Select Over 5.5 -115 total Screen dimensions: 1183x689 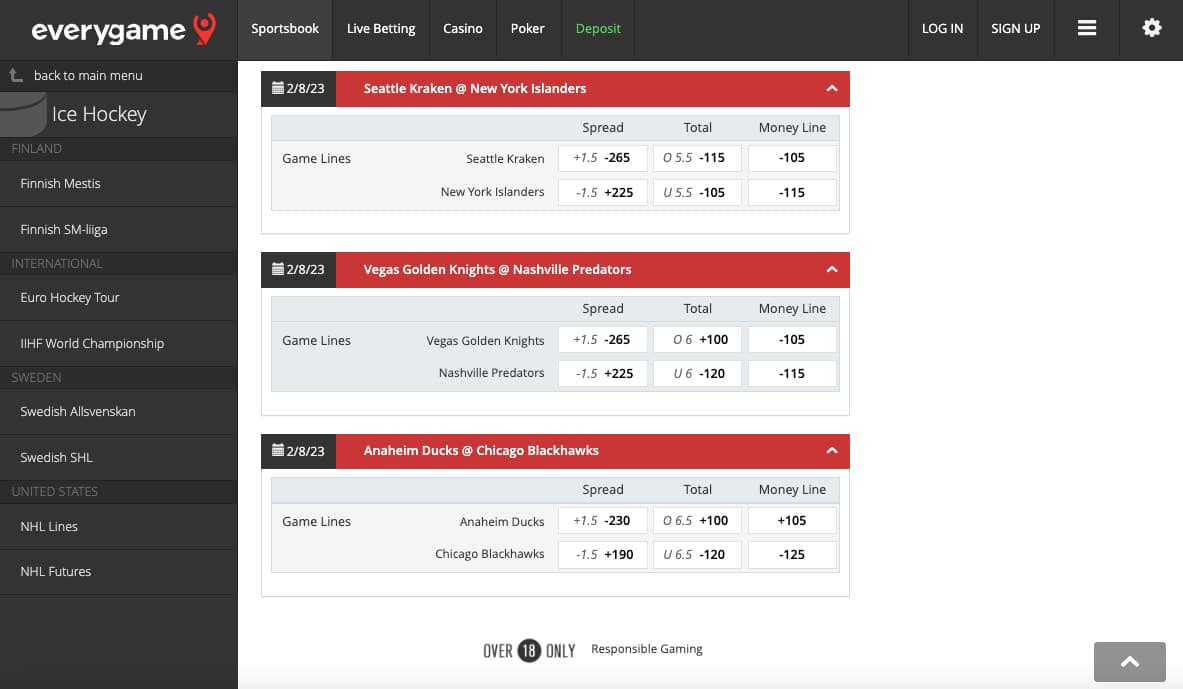(x=697, y=158)
